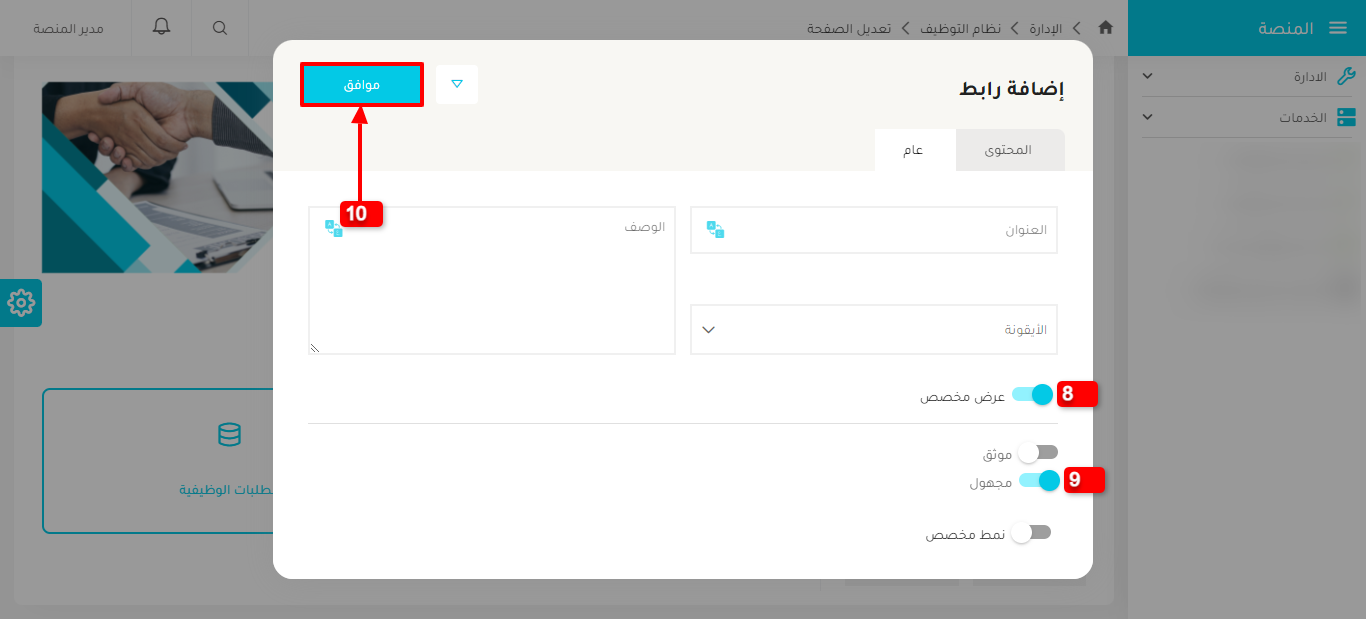Enable the موثق toggle
Viewport: 1366px width, 619px height.
coord(1037,452)
